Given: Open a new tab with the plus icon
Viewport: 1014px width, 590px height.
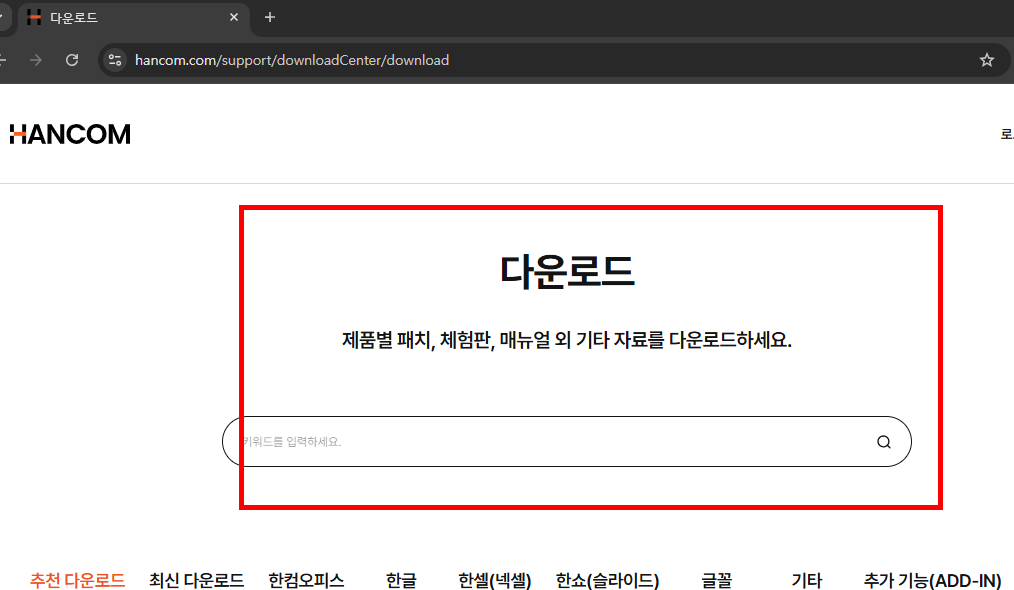Looking at the screenshot, I should pos(270,17).
